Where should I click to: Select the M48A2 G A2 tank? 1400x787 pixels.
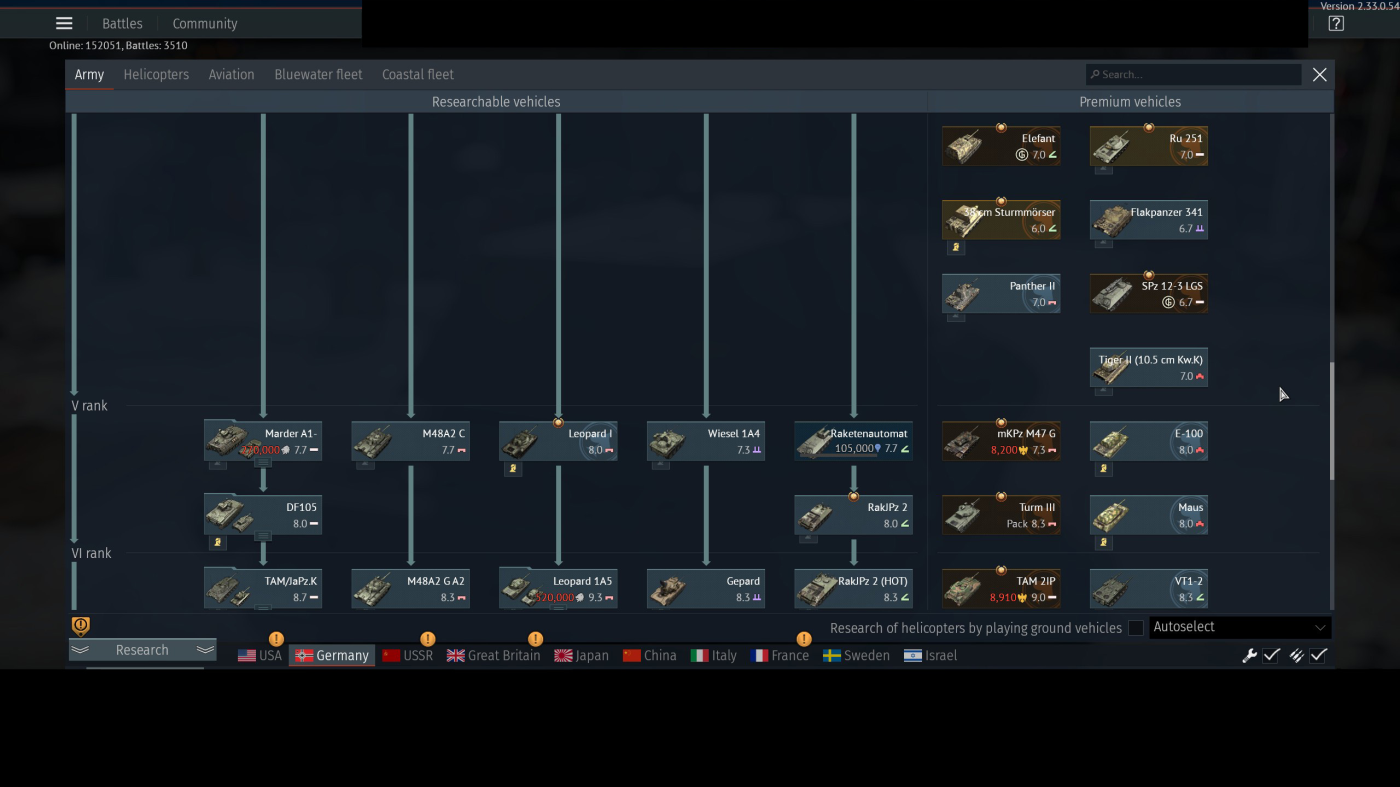(x=410, y=589)
